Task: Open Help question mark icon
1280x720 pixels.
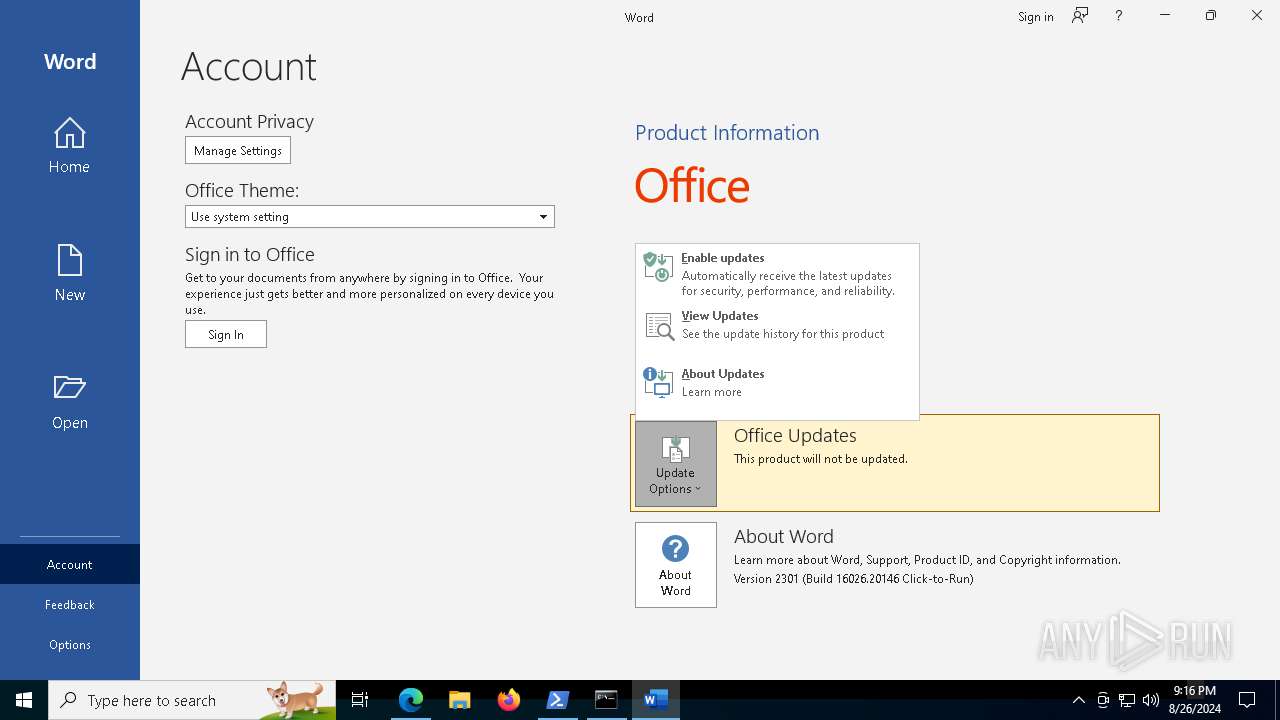Action: point(1118,15)
